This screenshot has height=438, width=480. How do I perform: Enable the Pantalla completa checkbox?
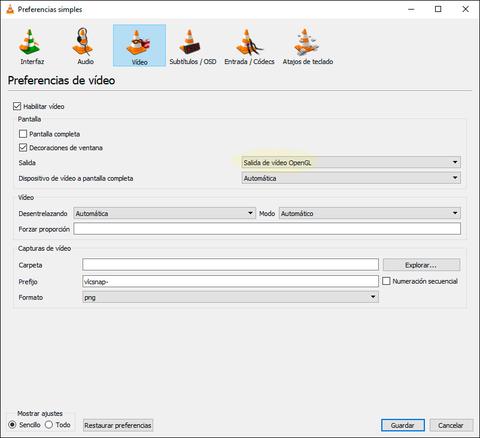click(23, 134)
